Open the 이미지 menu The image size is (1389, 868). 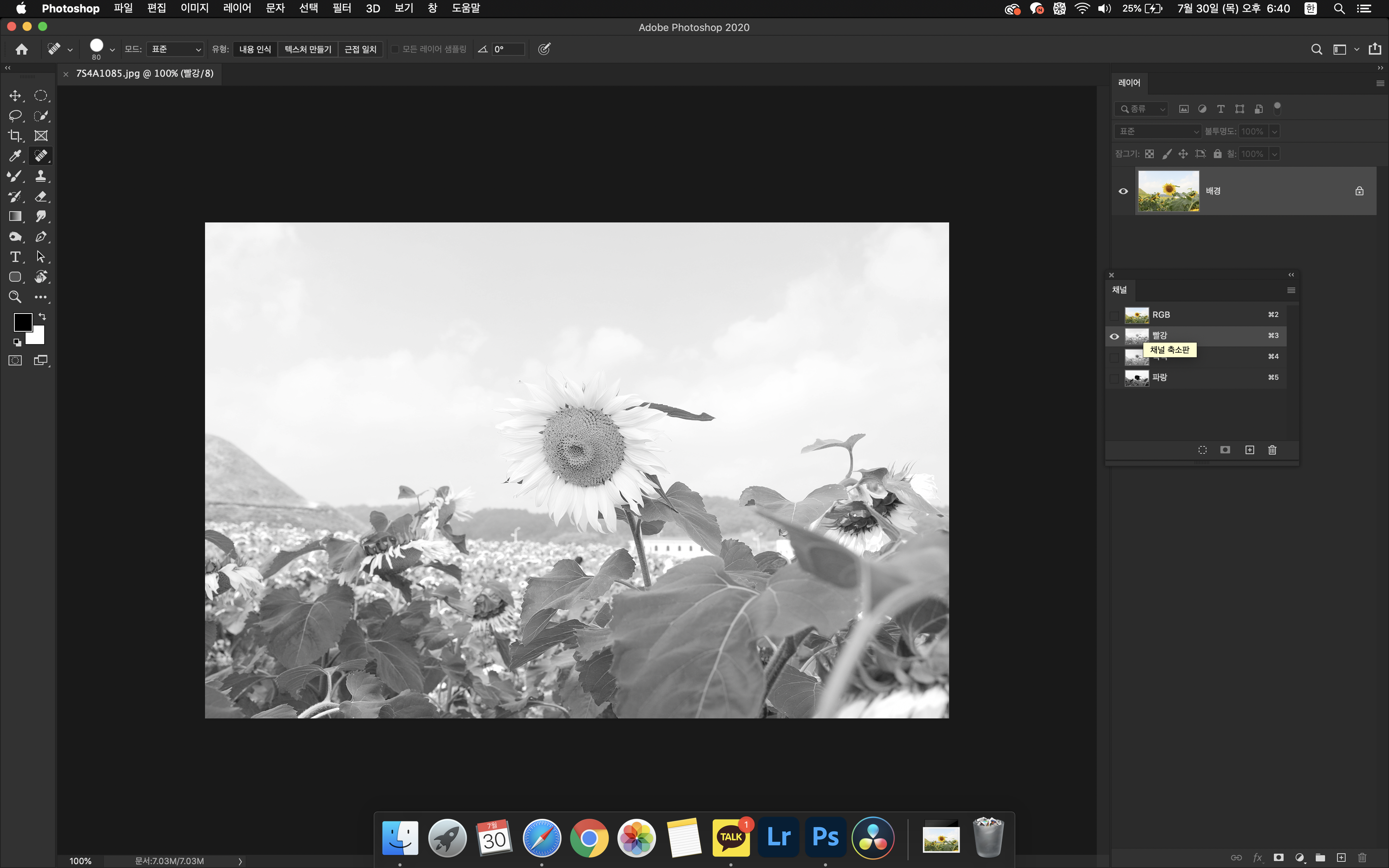195,9
